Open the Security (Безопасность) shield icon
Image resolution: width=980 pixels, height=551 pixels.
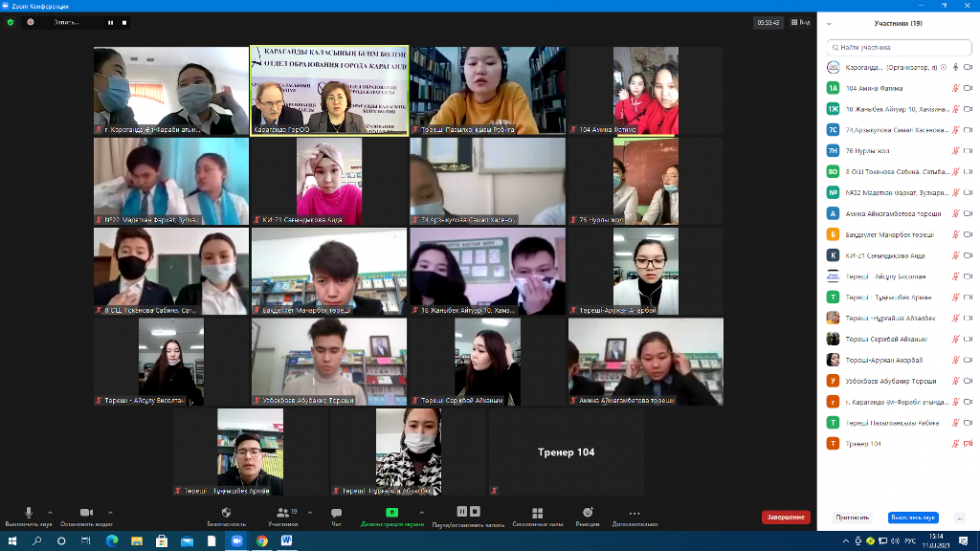(226, 514)
